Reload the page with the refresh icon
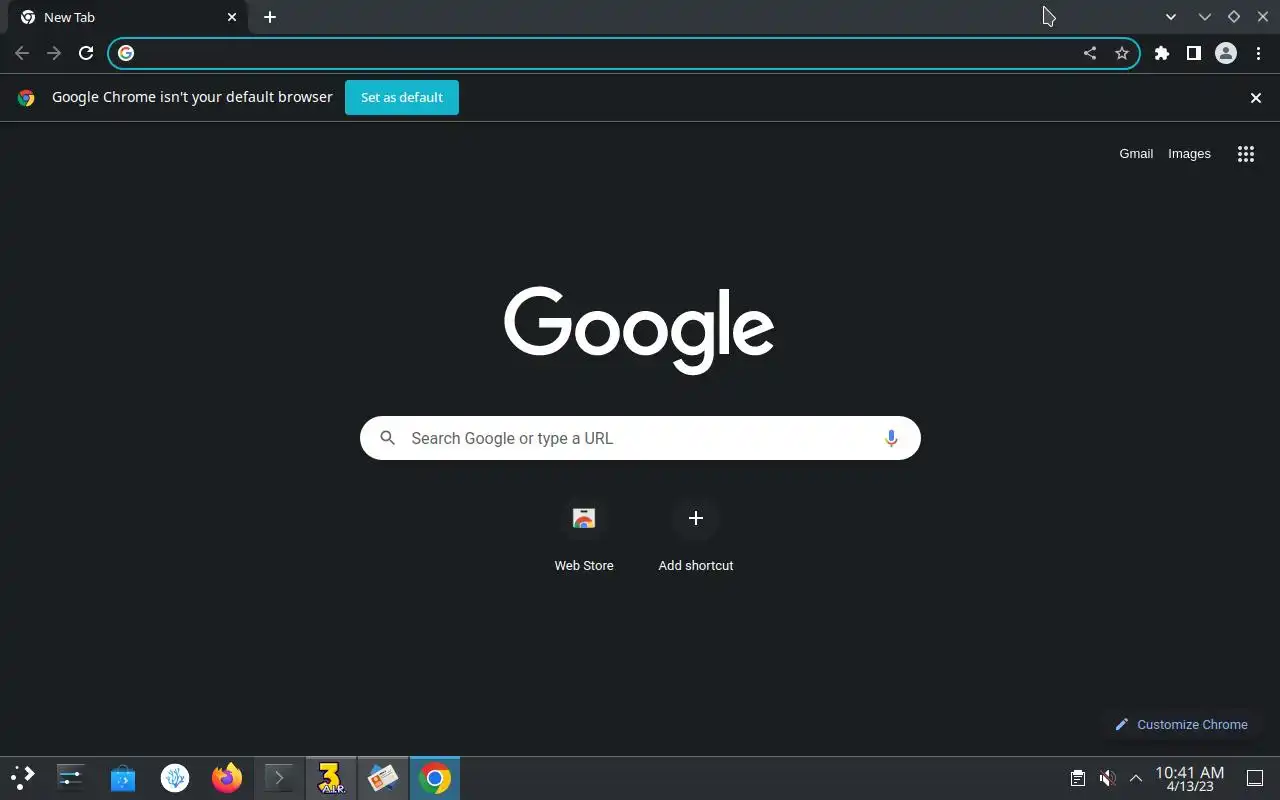 [86, 53]
